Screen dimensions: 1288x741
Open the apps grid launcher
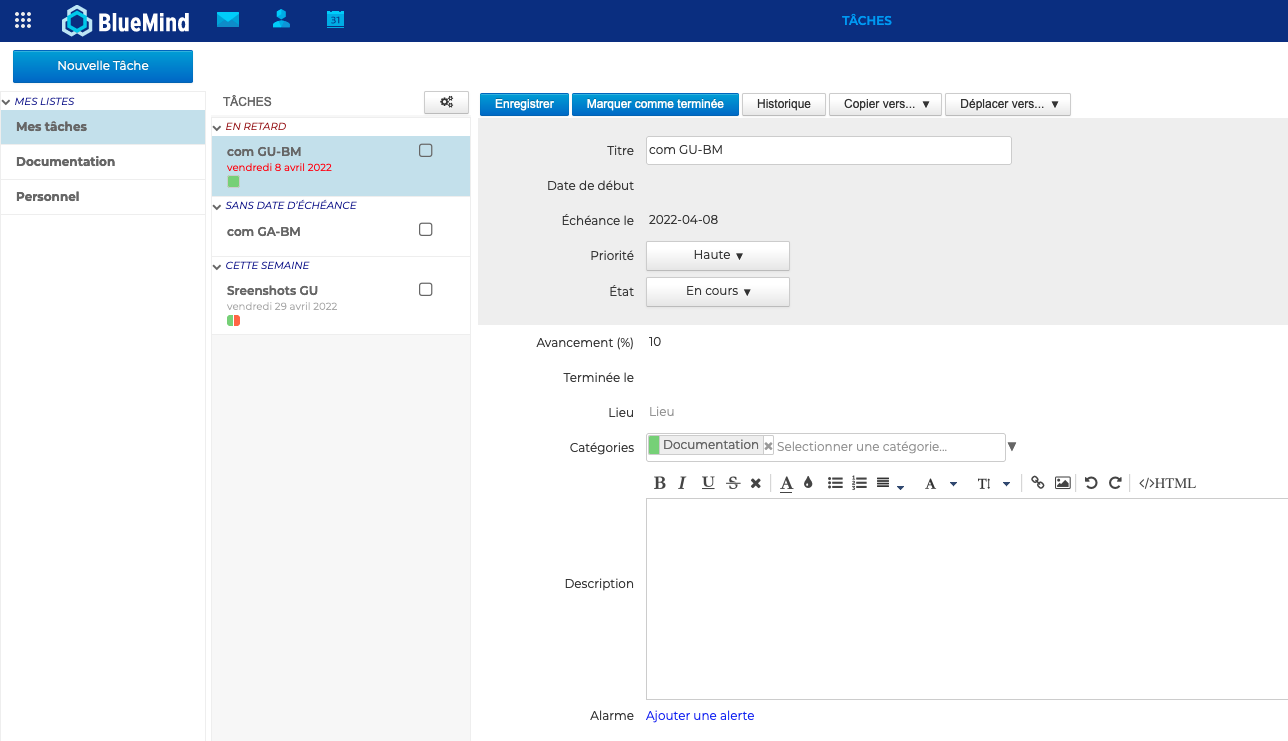click(x=23, y=20)
